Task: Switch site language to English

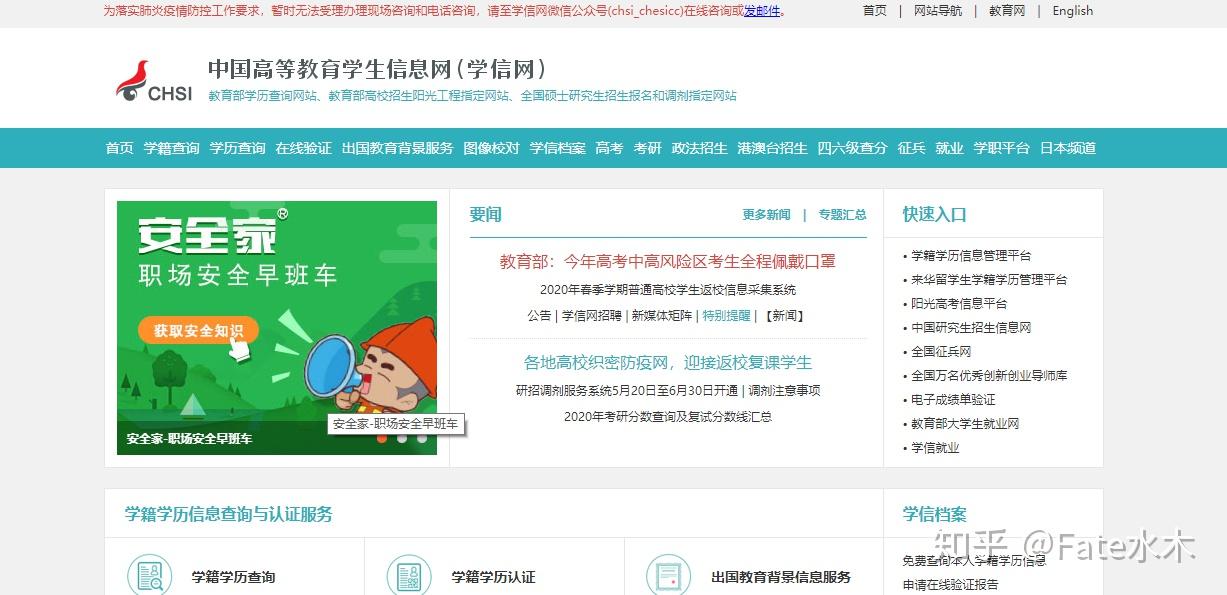Action: tap(1073, 11)
